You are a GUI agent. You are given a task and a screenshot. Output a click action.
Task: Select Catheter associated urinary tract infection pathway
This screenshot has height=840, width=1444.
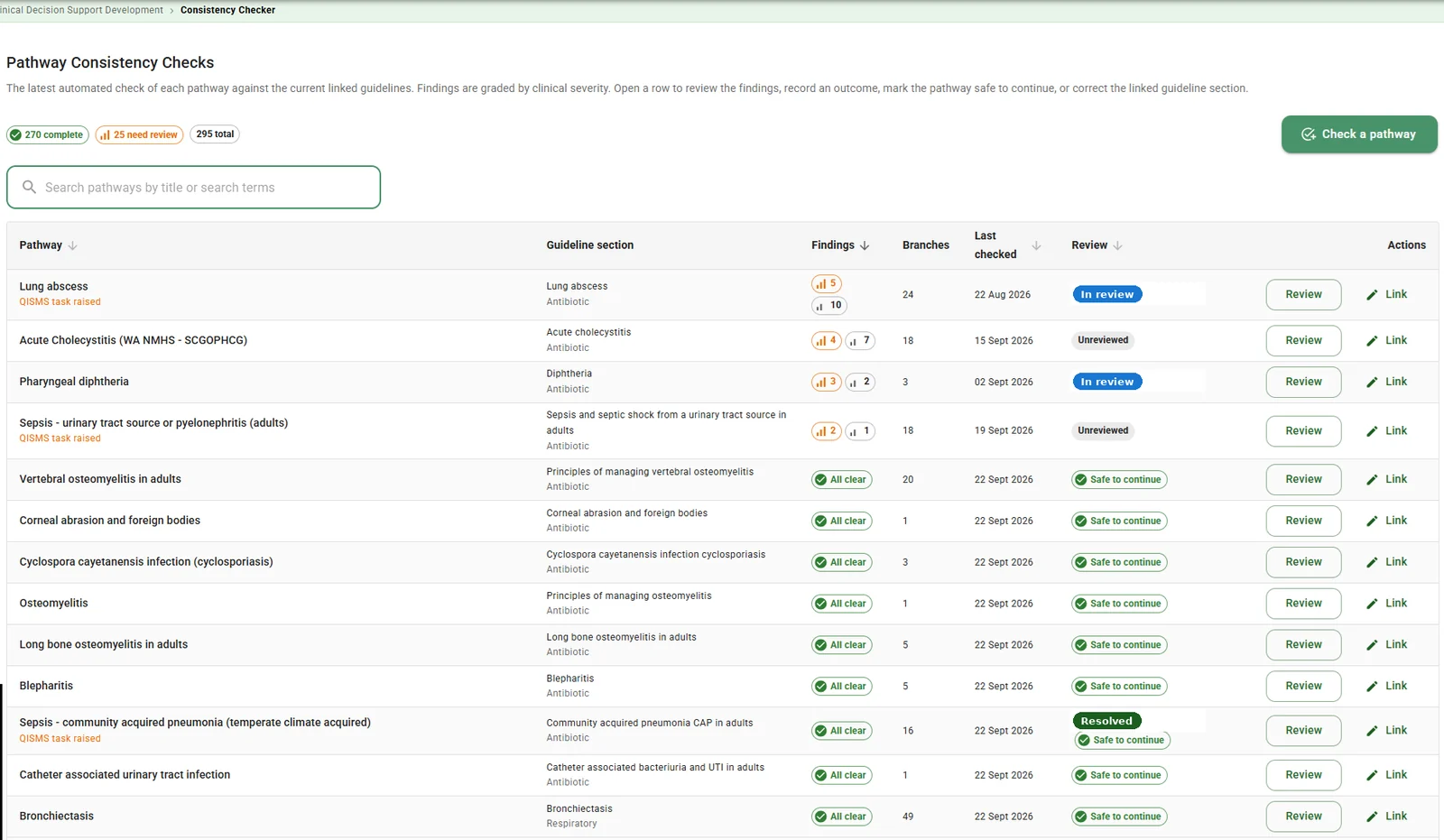(x=125, y=775)
